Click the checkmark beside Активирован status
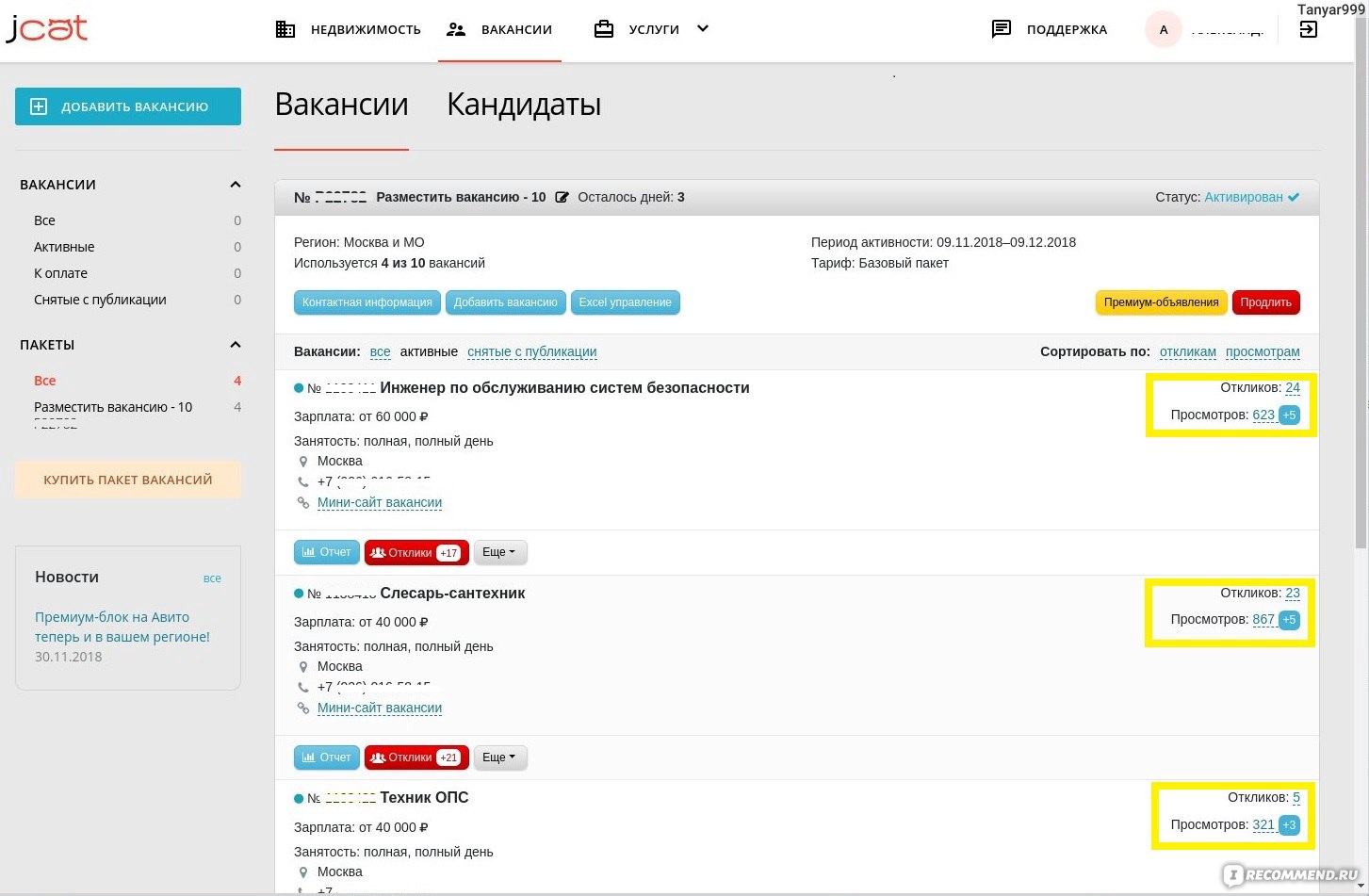 pos(1294,198)
